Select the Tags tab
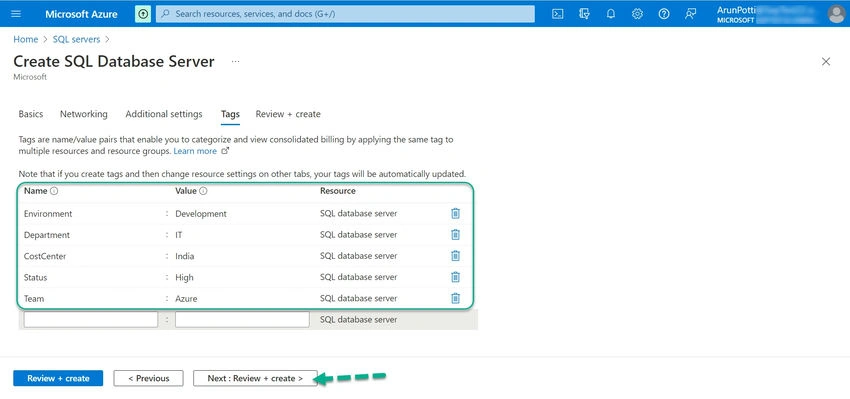The width and height of the screenshot is (850, 399). click(x=230, y=114)
